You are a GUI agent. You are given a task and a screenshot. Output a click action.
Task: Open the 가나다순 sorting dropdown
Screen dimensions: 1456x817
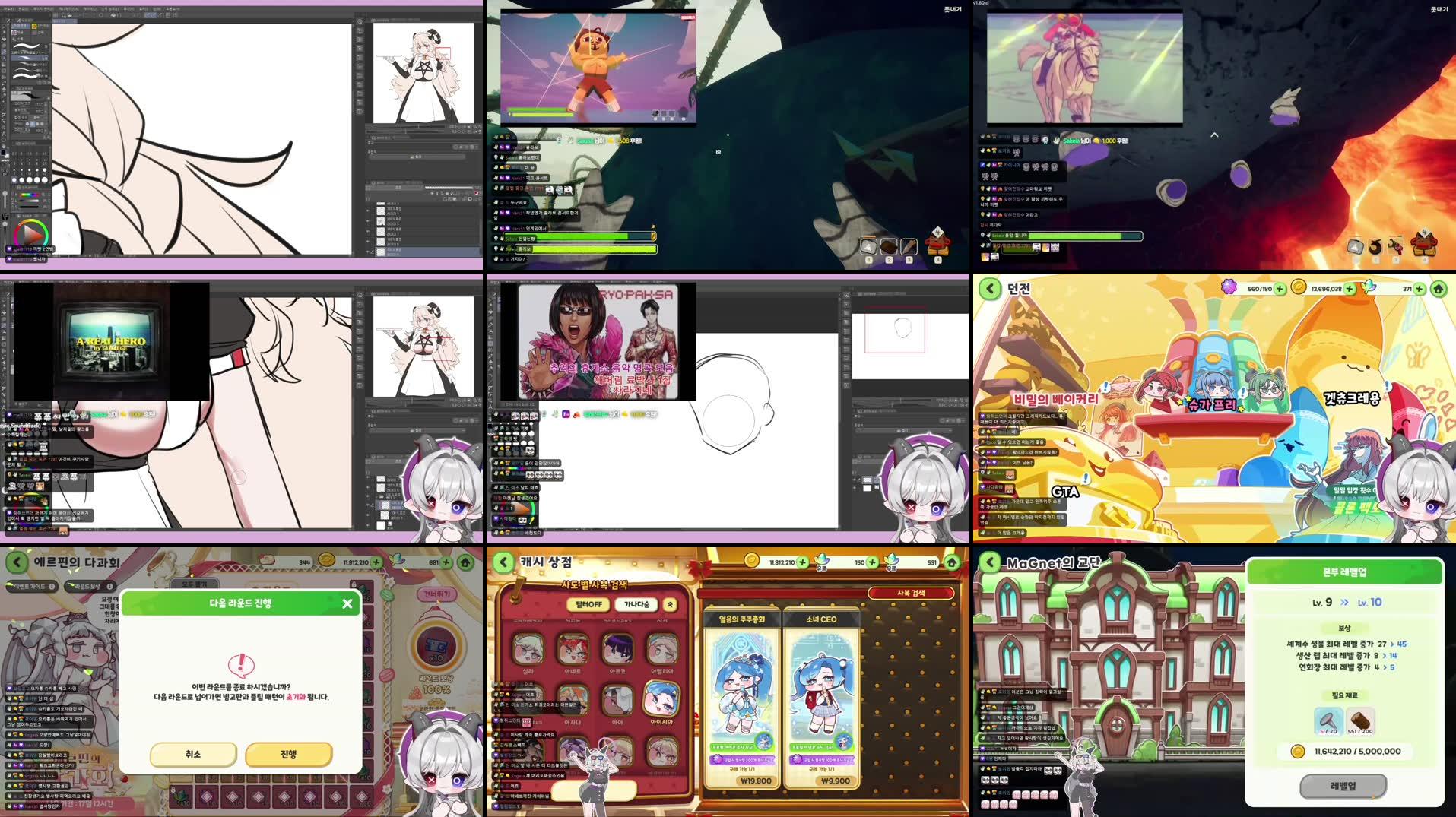(x=636, y=603)
